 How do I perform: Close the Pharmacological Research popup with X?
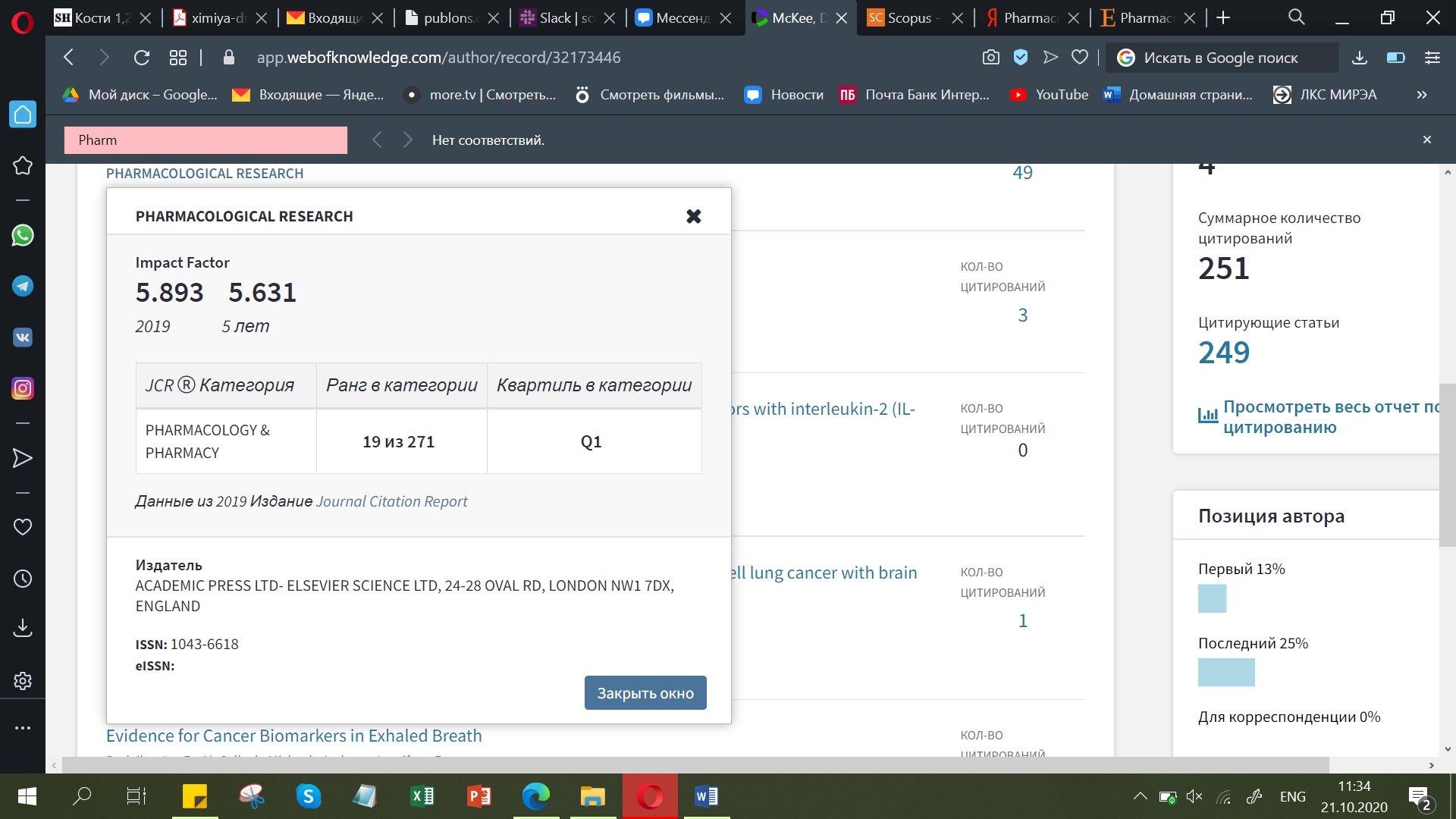point(693,217)
